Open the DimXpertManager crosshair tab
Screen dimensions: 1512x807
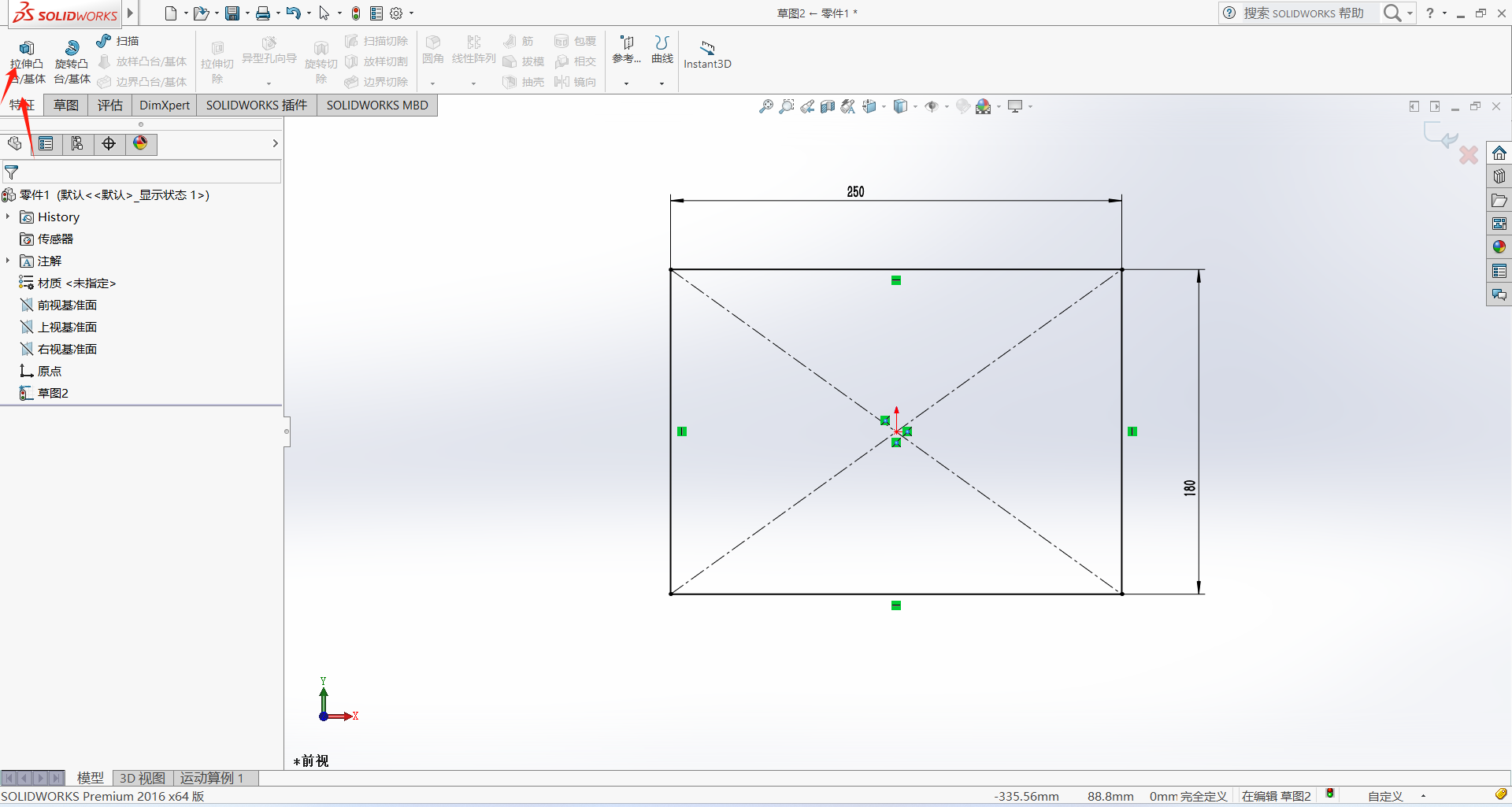(x=109, y=143)
